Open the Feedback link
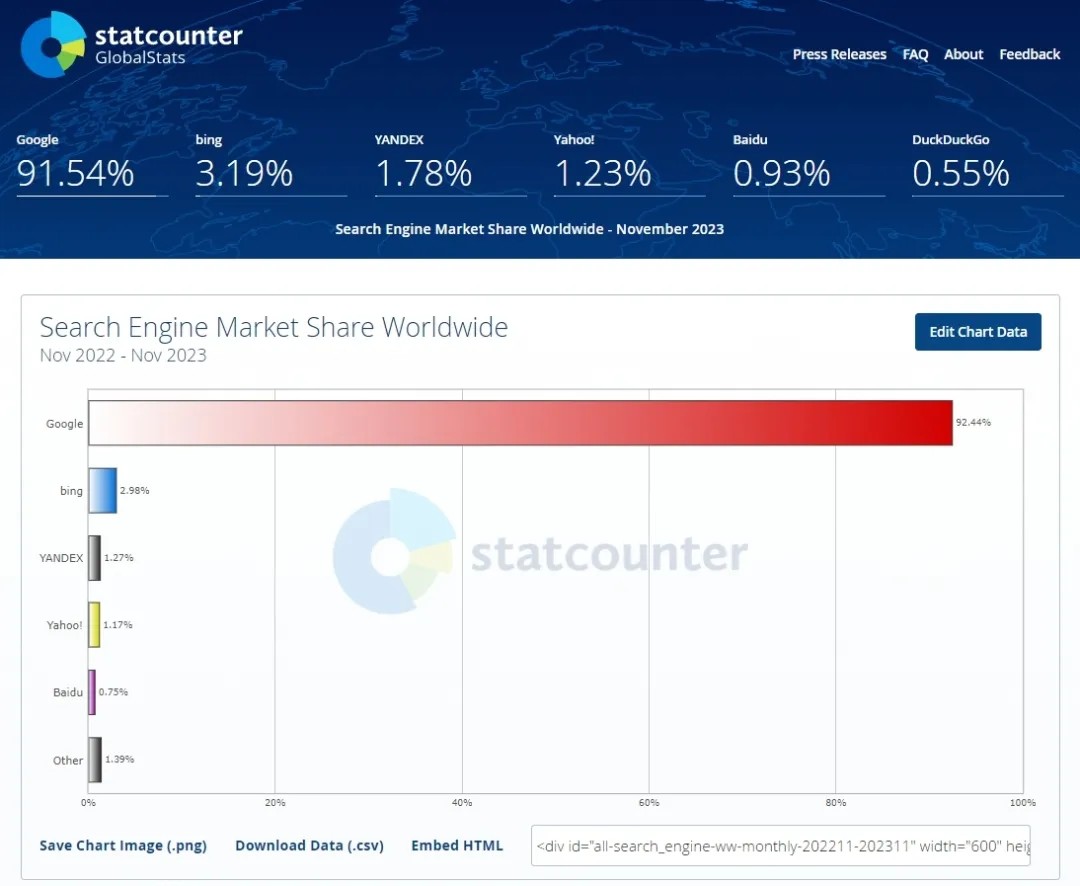 [x=1029, y=54]
